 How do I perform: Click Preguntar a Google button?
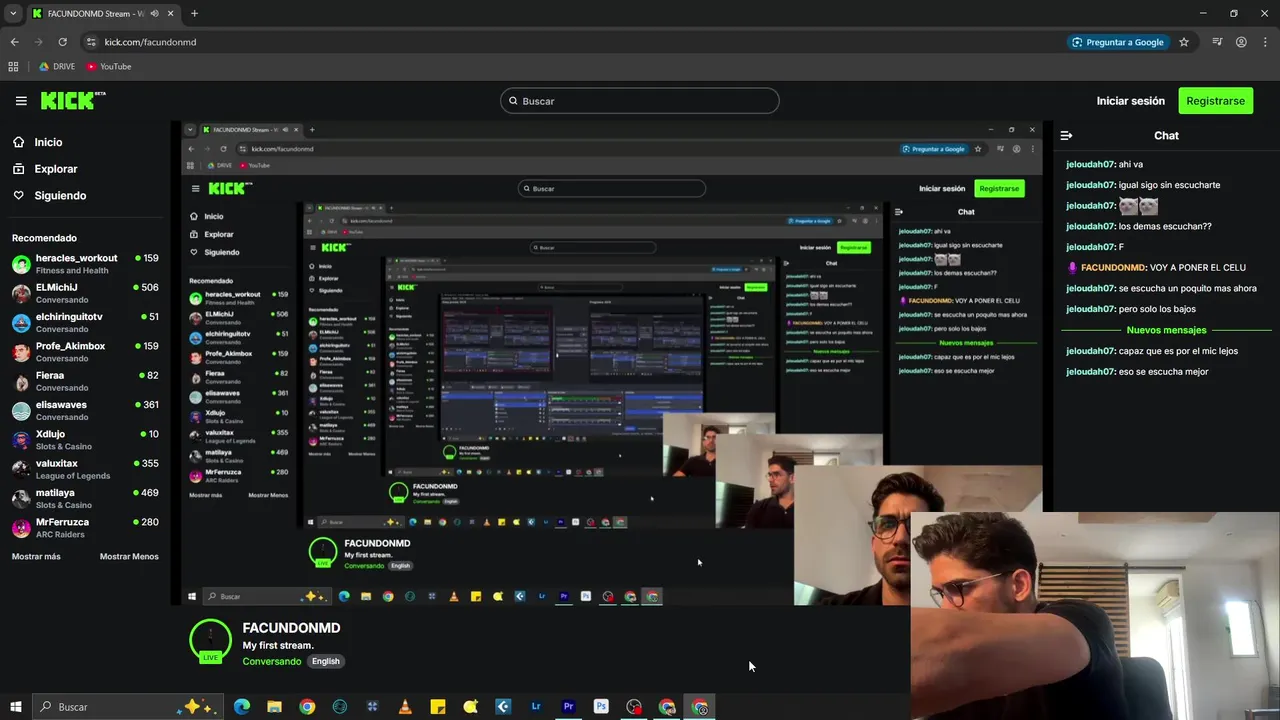pos(1117,42)
